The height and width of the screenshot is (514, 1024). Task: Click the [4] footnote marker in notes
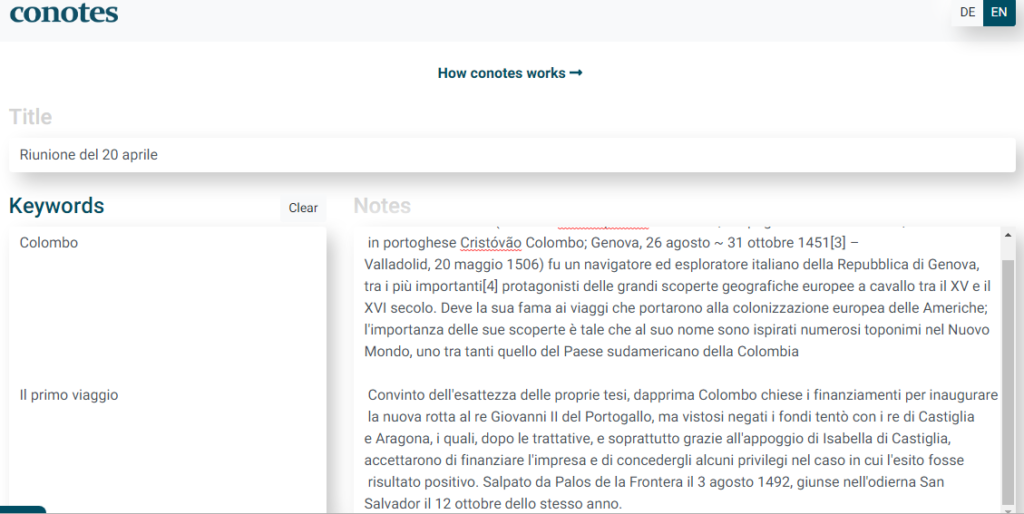pyautogui.click(x=490, y=286)
